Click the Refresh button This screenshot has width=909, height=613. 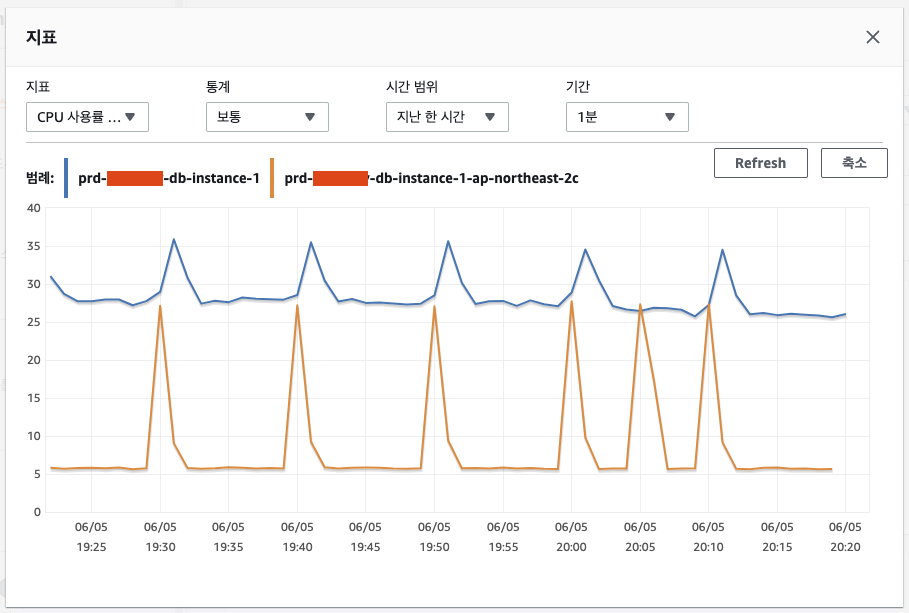pyautogui.click(x=761, y=163)
